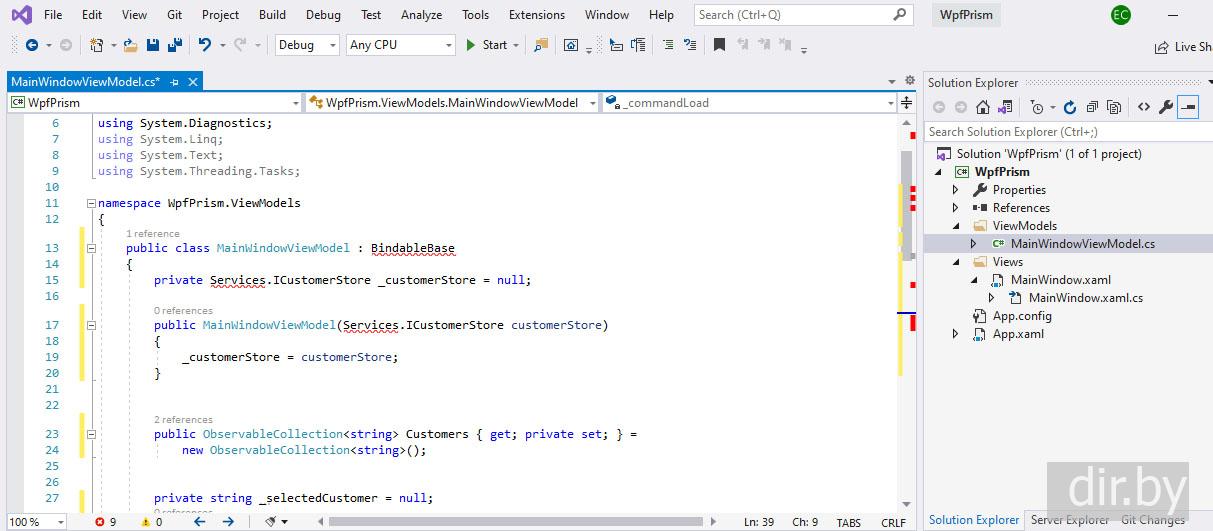Open Properties wrench icon in Solution Explorer

click(1165, 108)
